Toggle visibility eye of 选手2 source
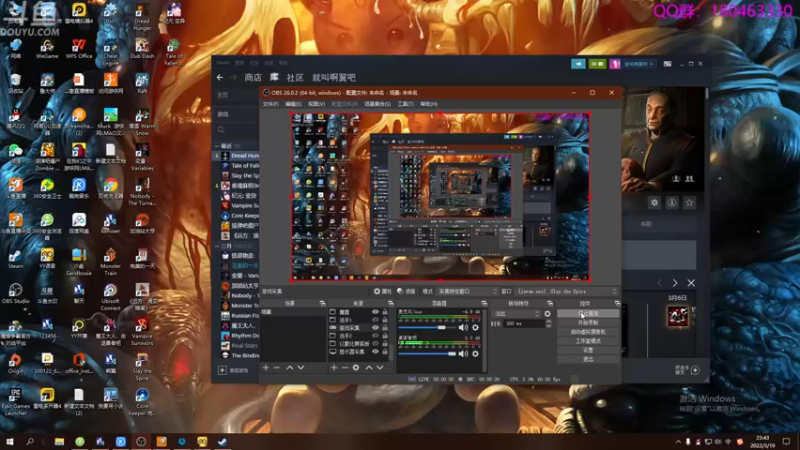800x450 pixels. pyautogui.click(x=376, y=336)
